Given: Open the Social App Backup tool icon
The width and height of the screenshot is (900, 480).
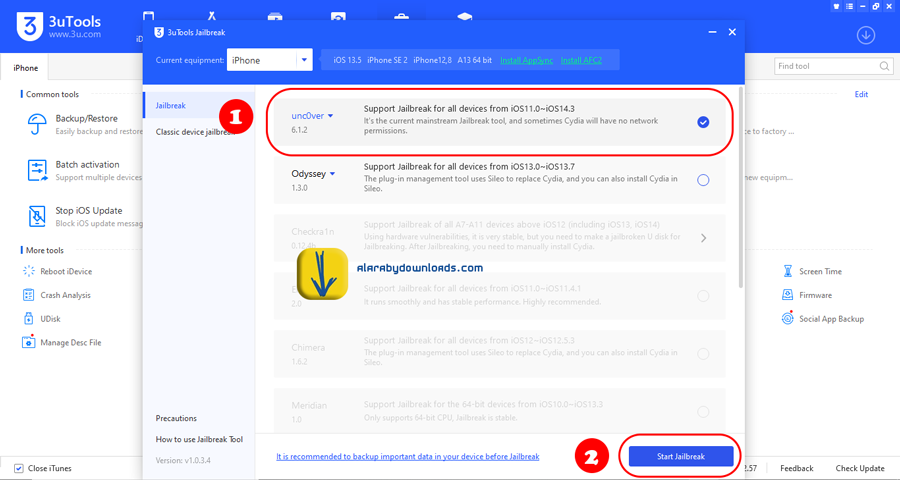Looking at the screenshot, I should point(788,319).
